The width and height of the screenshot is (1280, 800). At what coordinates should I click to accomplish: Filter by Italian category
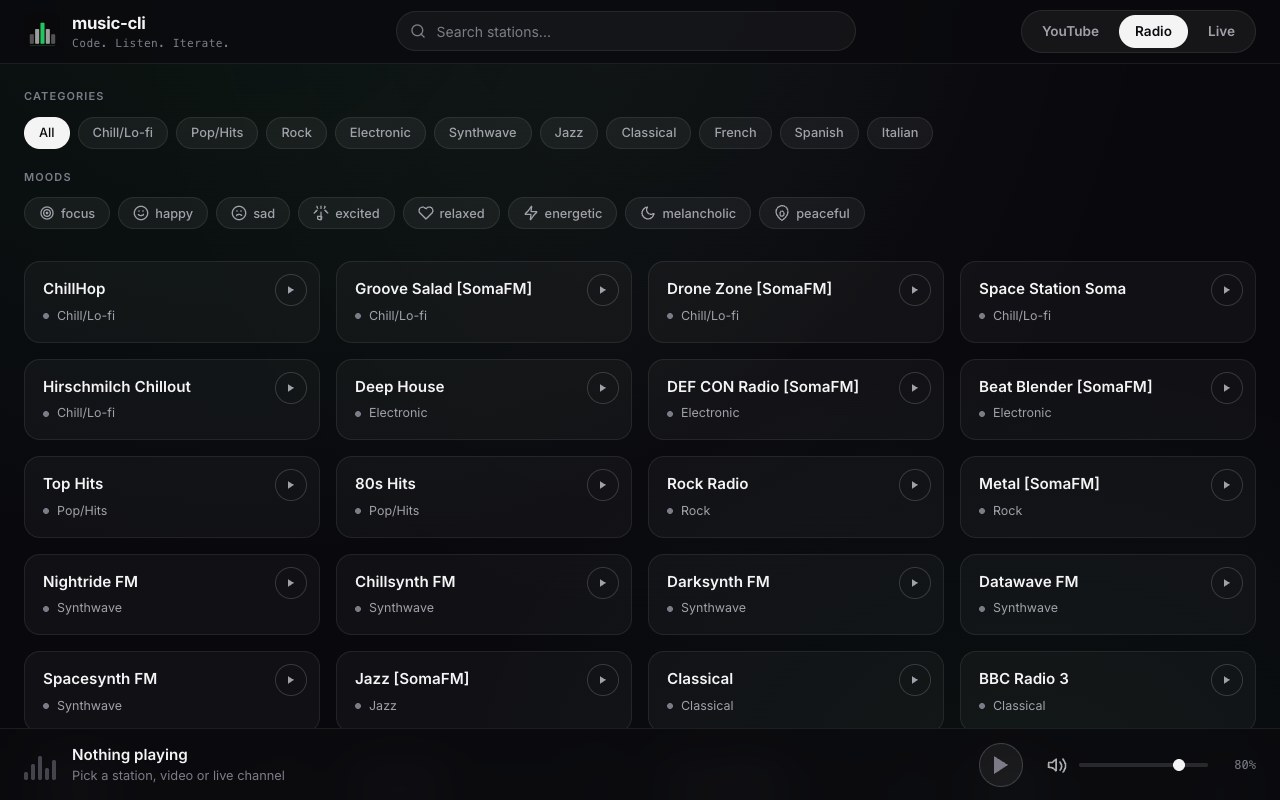tap(900, 133)
